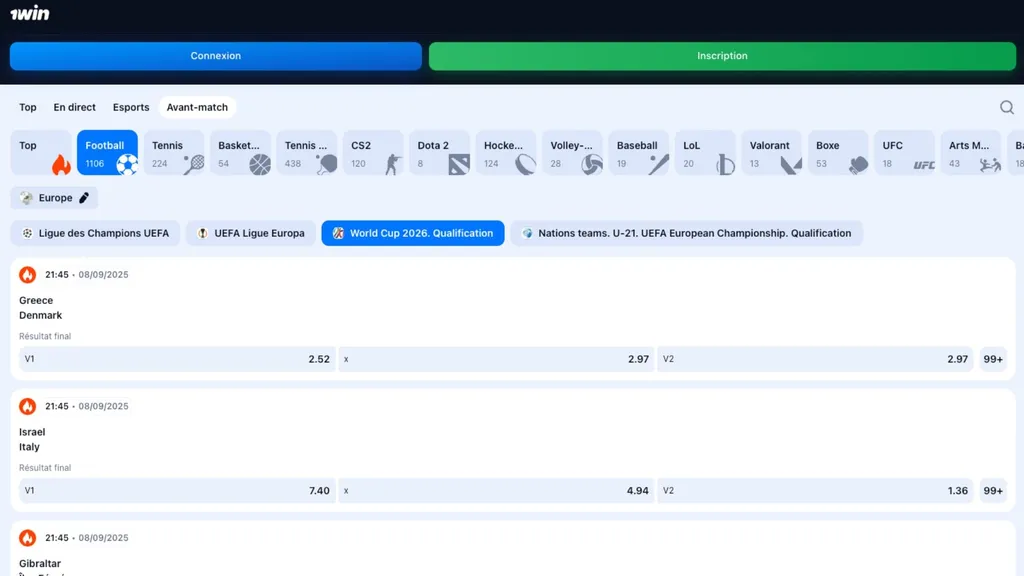Filter by Ligue des Champions UEFA
Screen dimensions: 1024x576
(x=95, y=233)
